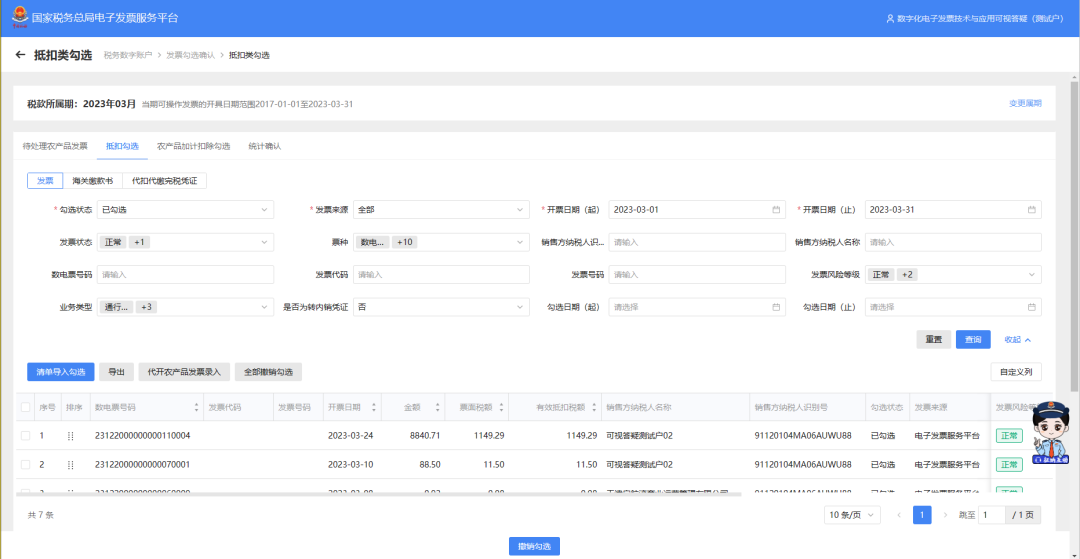Screen dimensions: 1080x559
Task: Click the 撤销勾选 bottom button
Action: [x=534, y=547]
